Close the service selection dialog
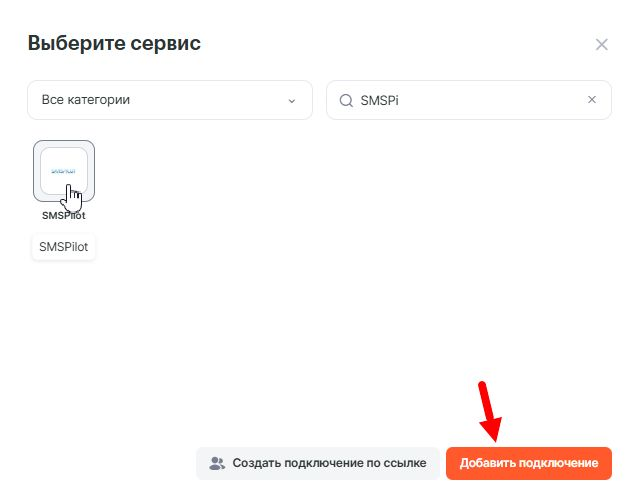This screenshot has height=487, width=626. tap(601, 44)
